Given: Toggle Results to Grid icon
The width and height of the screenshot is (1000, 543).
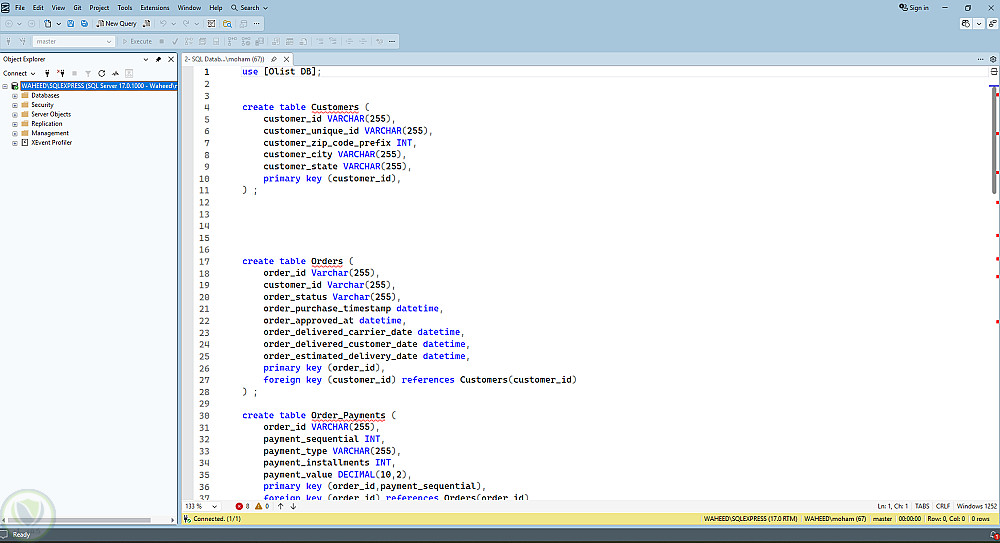Looking at the screenshot, I should [290, 41].
